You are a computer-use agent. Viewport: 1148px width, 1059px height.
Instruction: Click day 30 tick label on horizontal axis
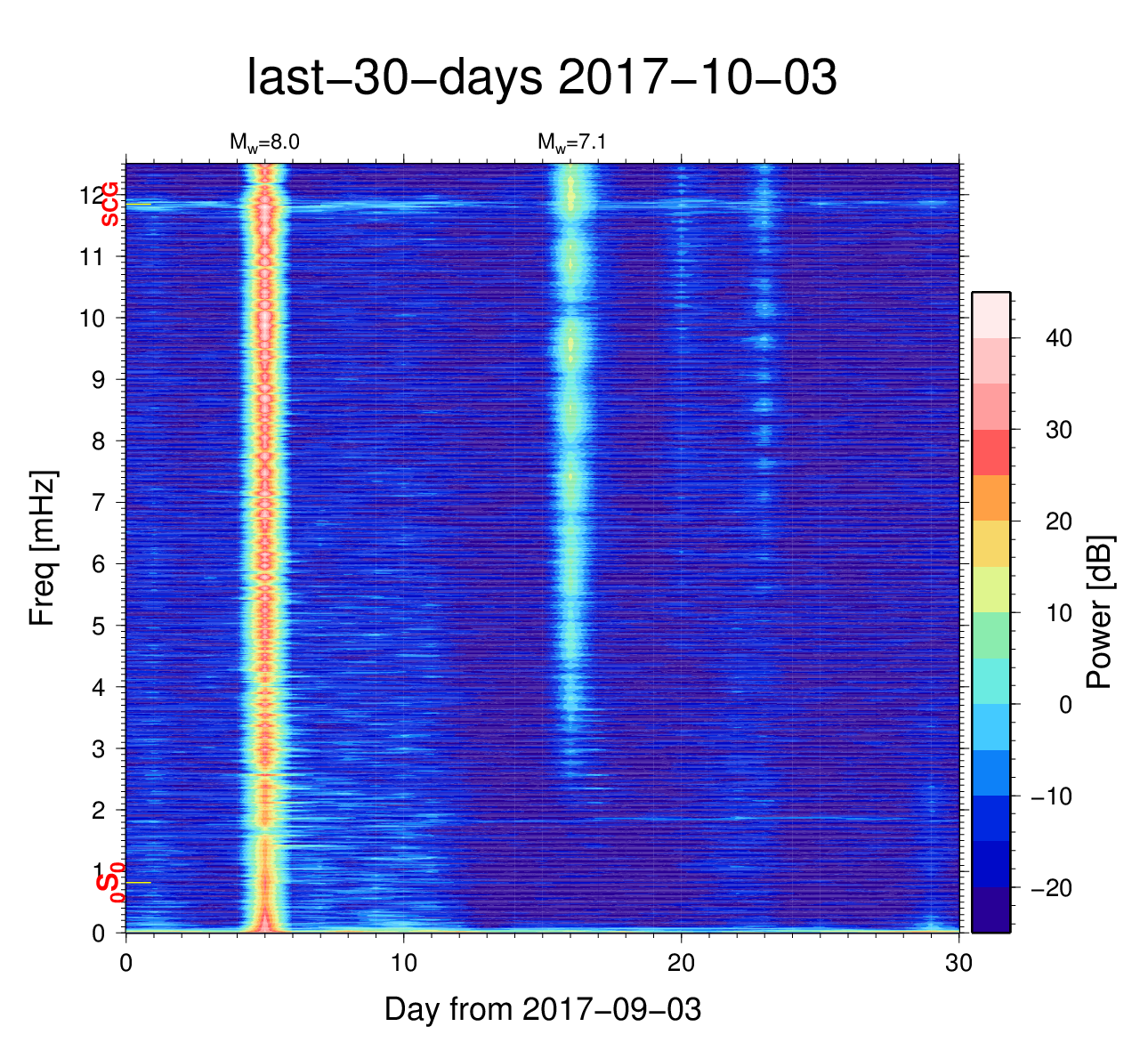tap(958, 963)
